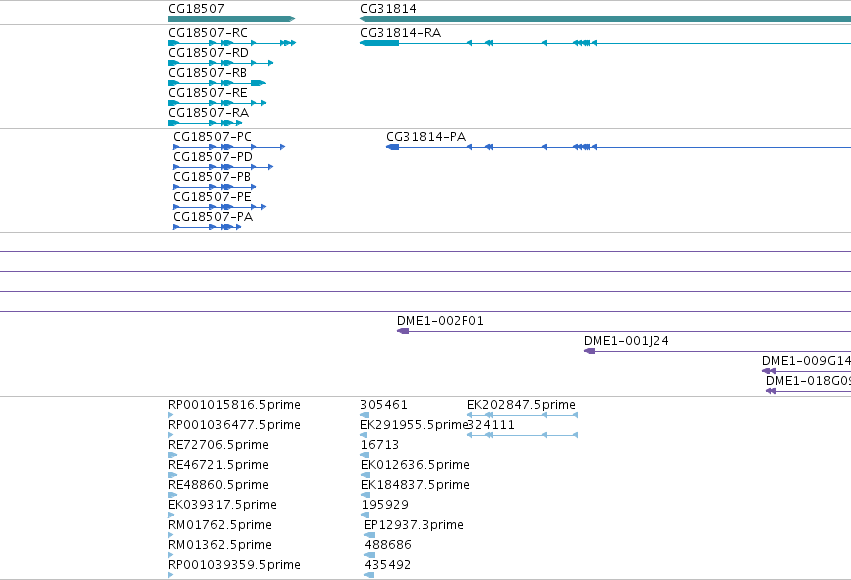The height and width of the screenshot is (580, 851).
Task: Click the DME1-018G09 clone label
Action: [808, 381]
